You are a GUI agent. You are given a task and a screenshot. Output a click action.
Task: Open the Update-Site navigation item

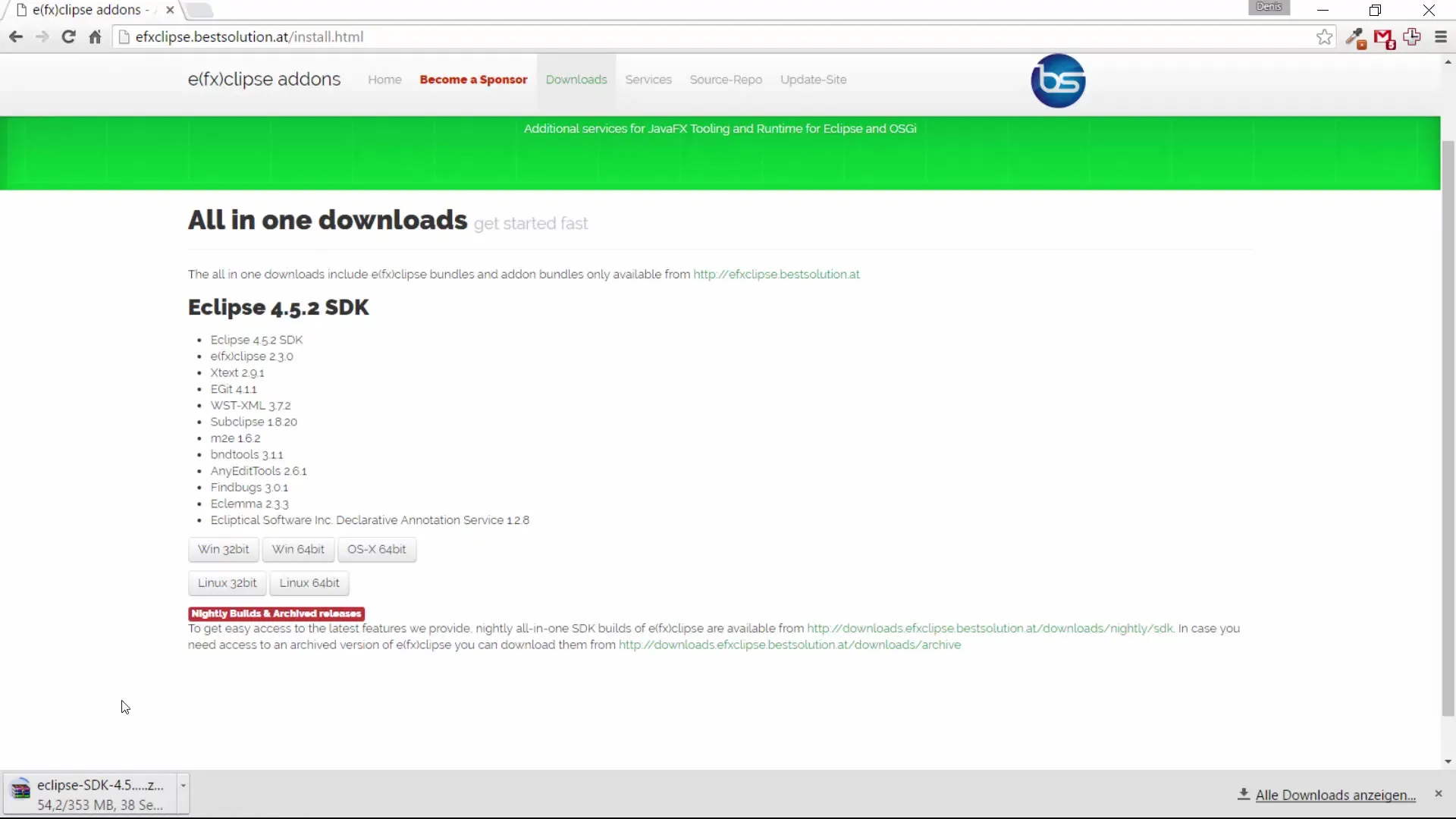click(813, 80)
